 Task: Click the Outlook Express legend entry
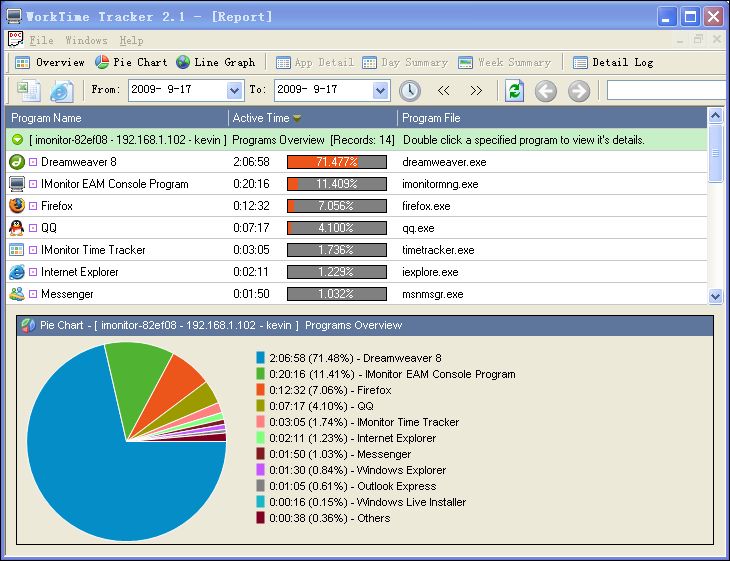point(346,486)
